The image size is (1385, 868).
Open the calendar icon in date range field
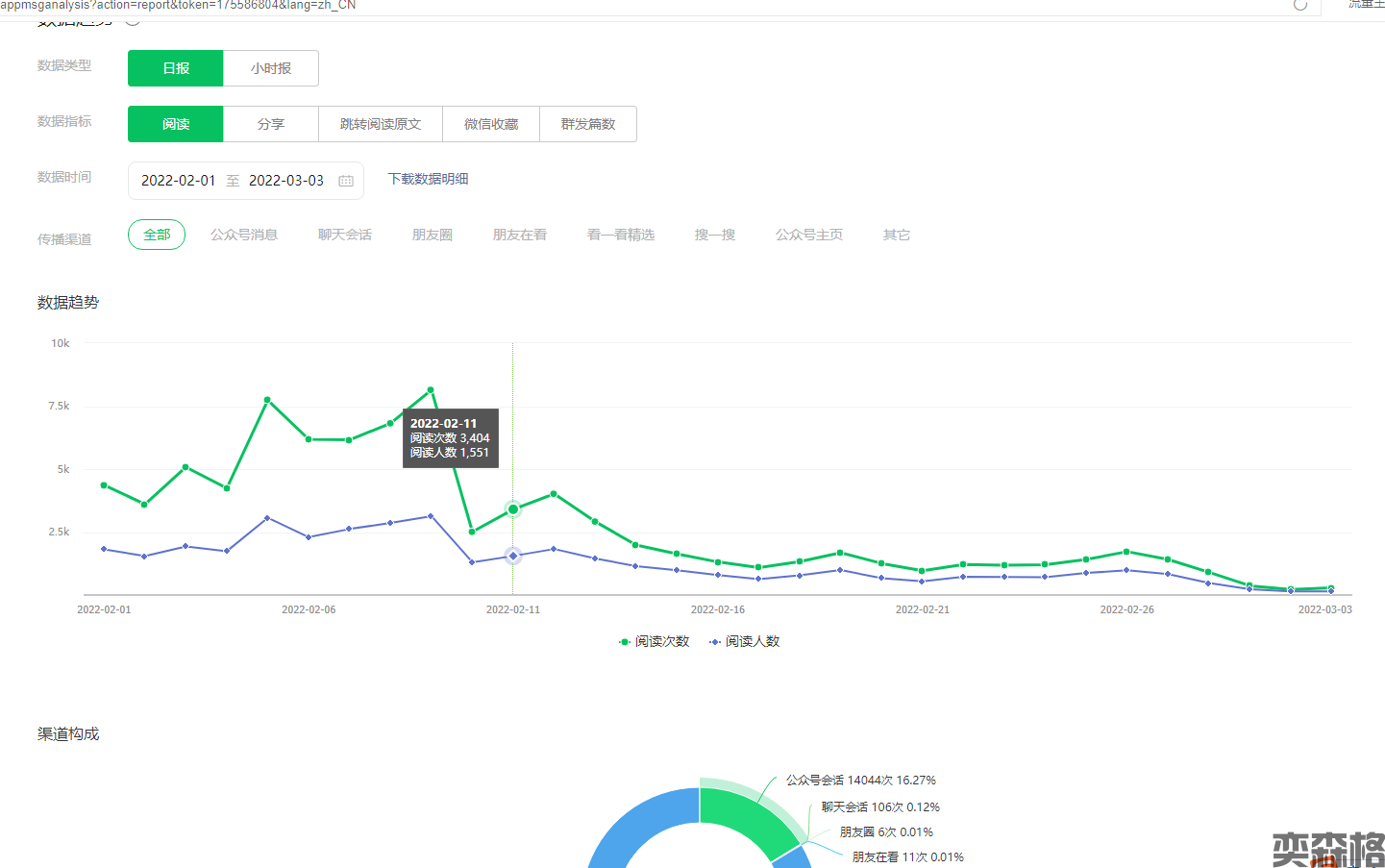(346, 181)
